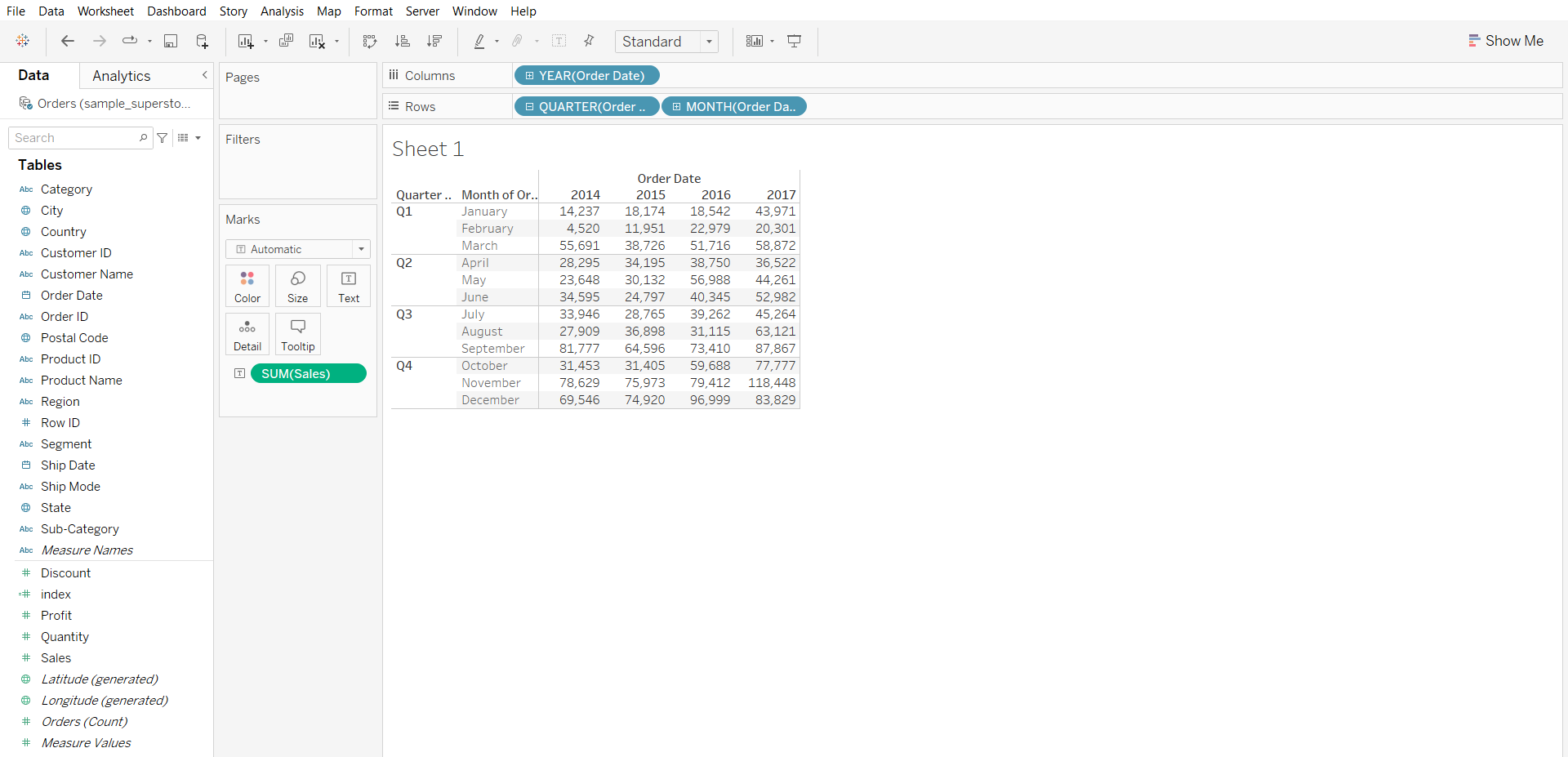Click the Swap Rows and Columns icon

(x=370, y=42)
